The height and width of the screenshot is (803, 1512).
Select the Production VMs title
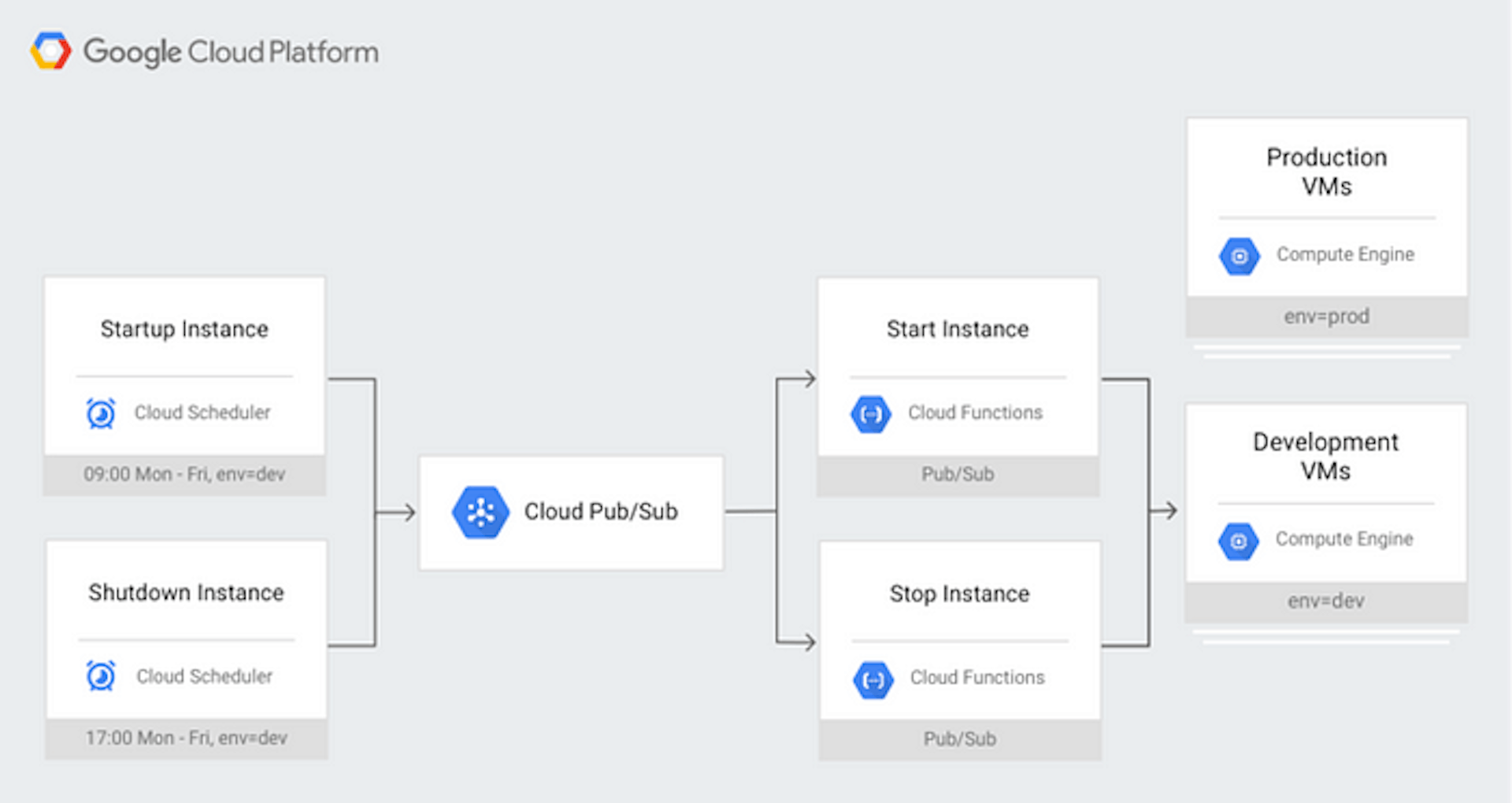point(1327,172)
